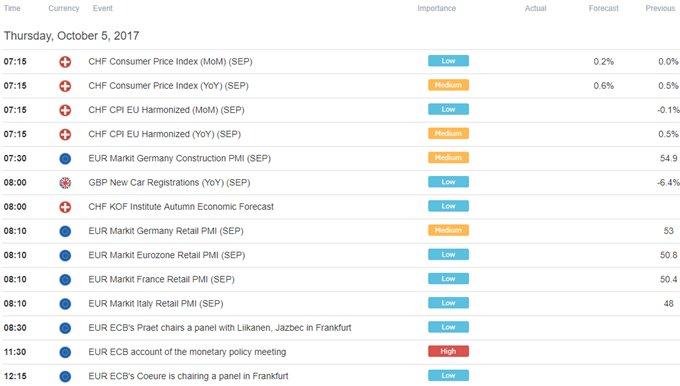Click EU flag icon for Germany Construction PMI
The image size is (680, 386).
pyautogui.click(x=65, y=159)
